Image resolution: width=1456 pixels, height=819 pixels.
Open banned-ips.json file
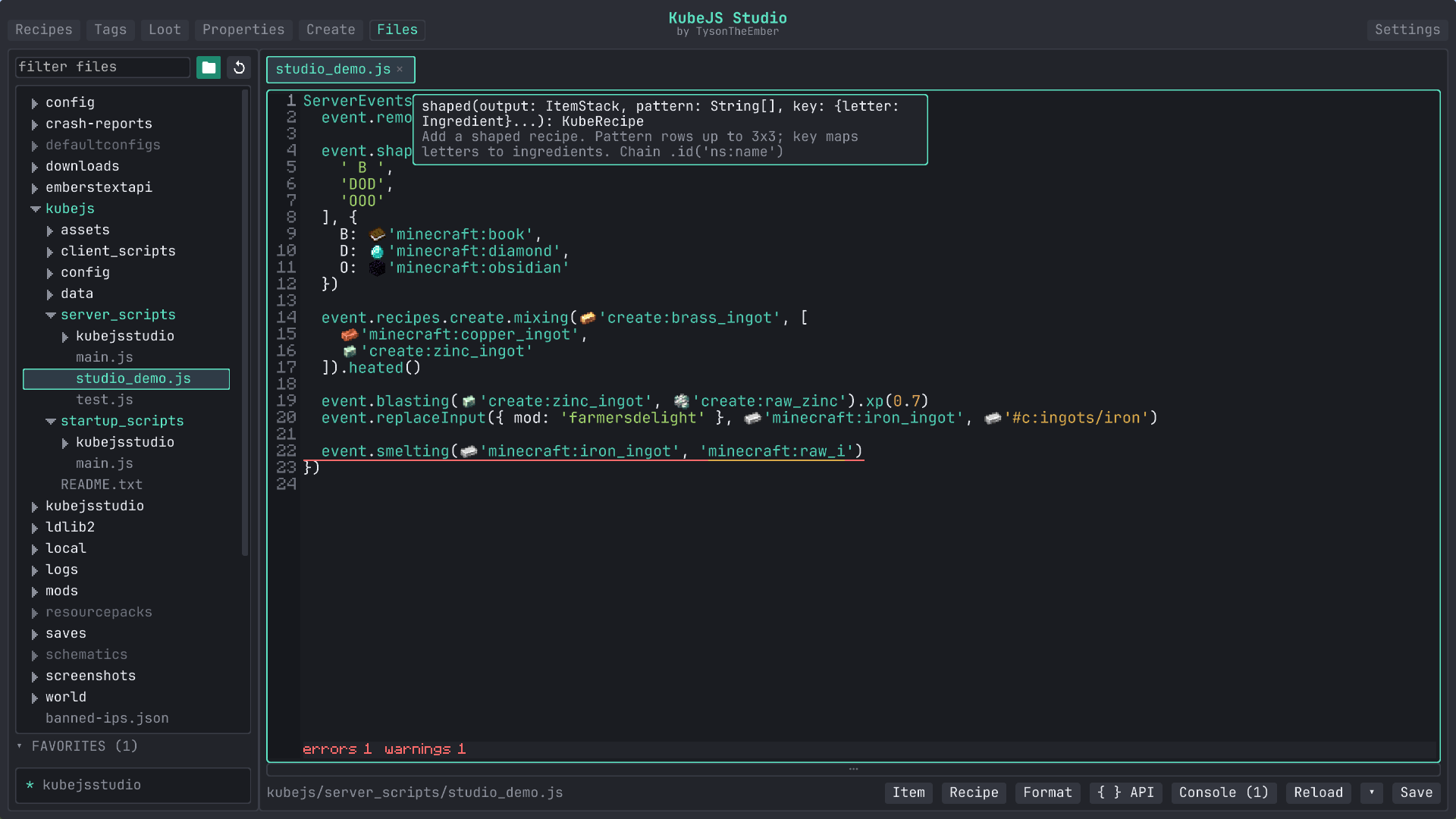(x=107, y=718)
